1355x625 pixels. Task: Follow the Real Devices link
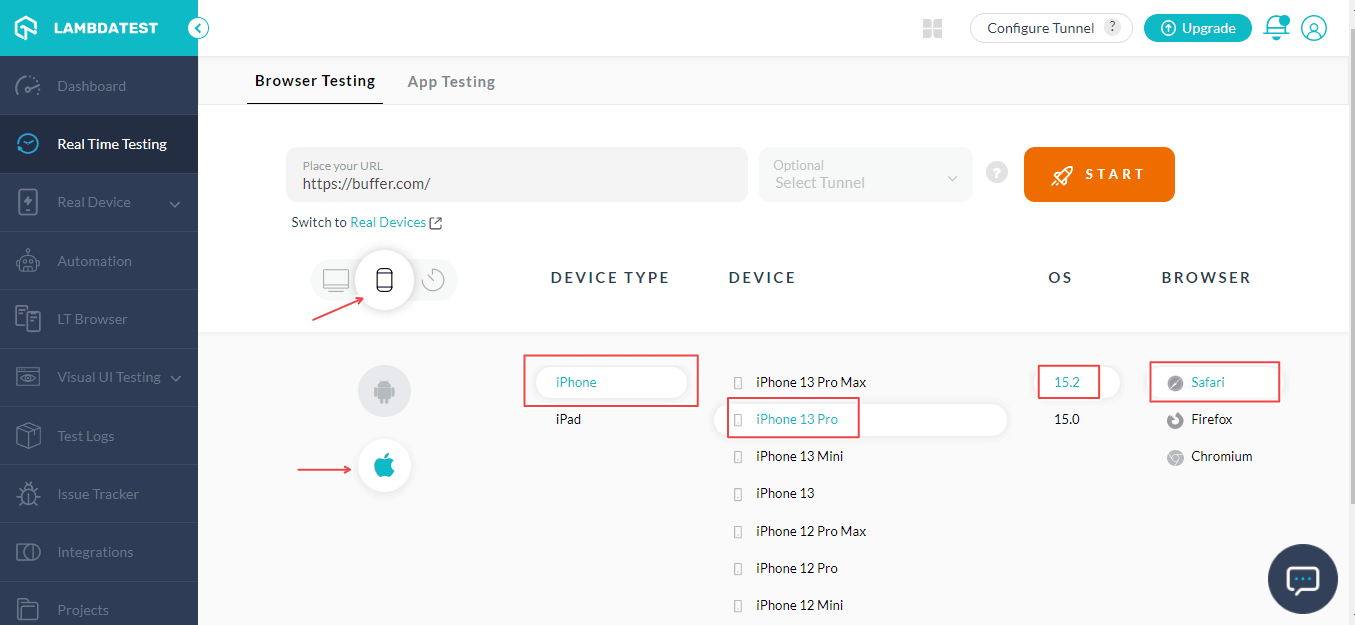pyautogui.click(x=388, y=222)
